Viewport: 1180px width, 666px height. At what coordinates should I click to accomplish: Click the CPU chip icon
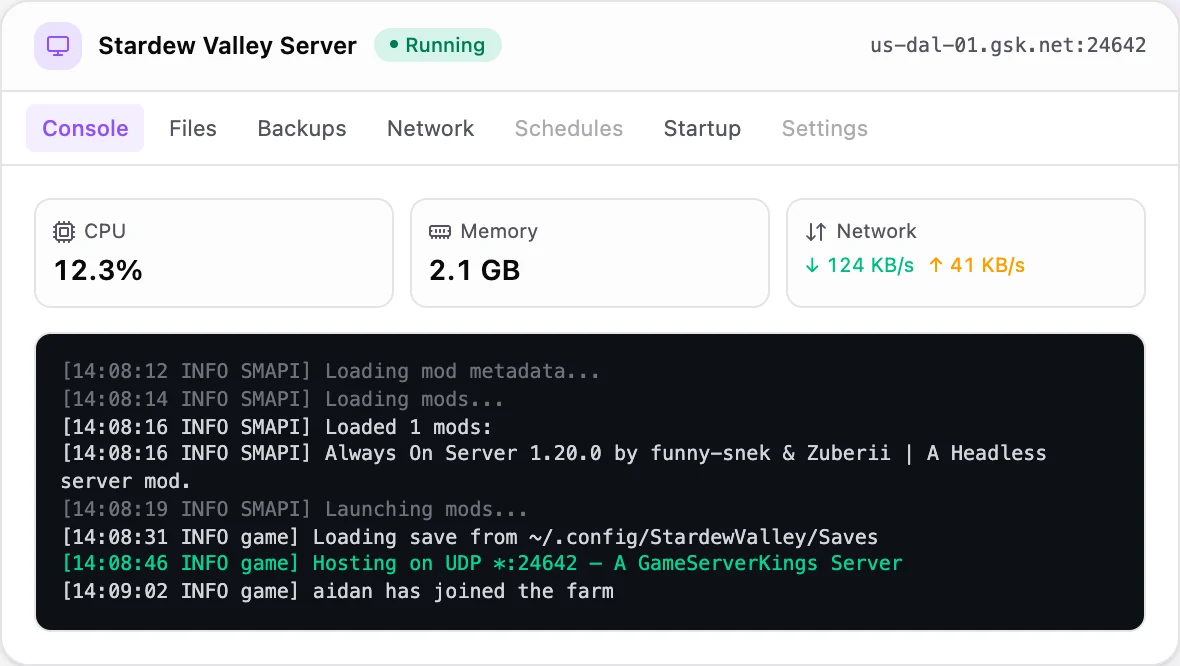[x=64, y=232]
